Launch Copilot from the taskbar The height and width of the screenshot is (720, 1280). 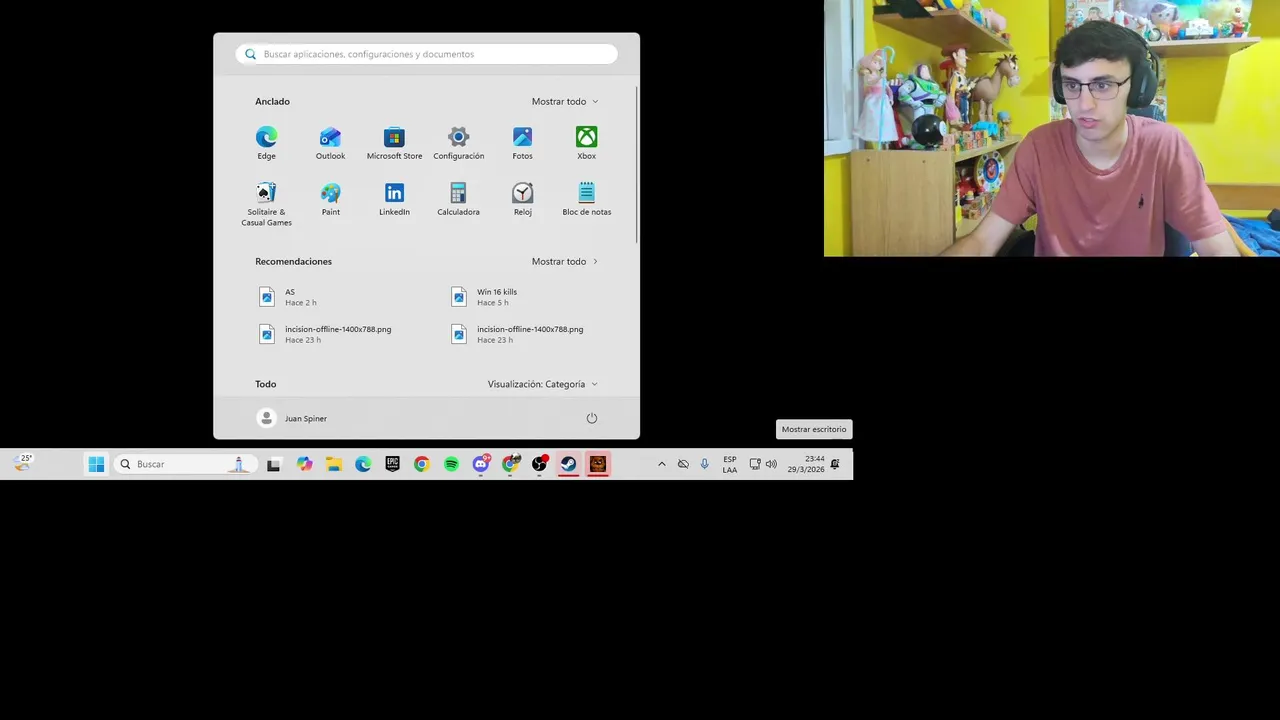coord(304,464)
